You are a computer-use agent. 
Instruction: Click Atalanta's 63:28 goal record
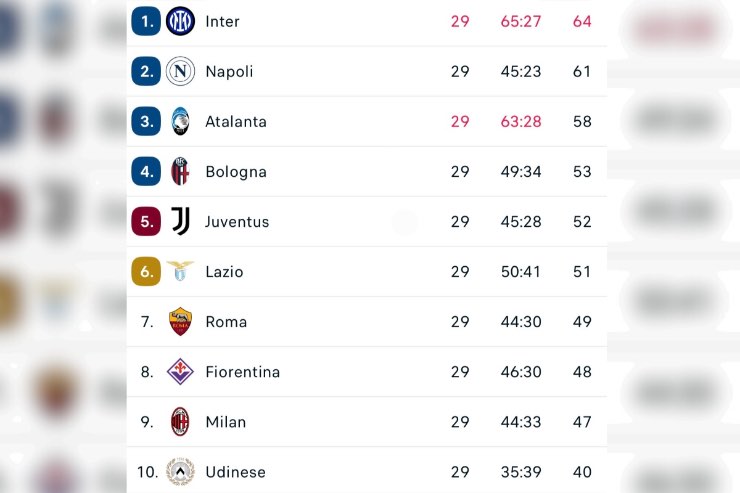521,121
